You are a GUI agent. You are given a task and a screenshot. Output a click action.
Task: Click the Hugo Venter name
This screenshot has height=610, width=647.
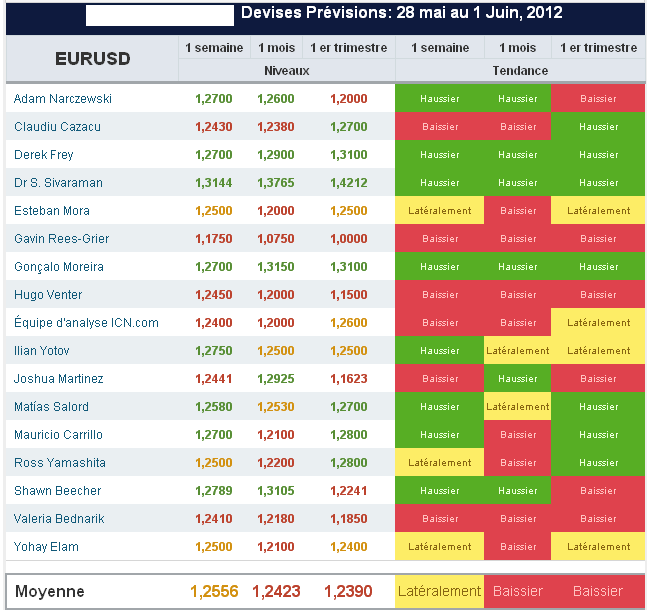[48, 295]
